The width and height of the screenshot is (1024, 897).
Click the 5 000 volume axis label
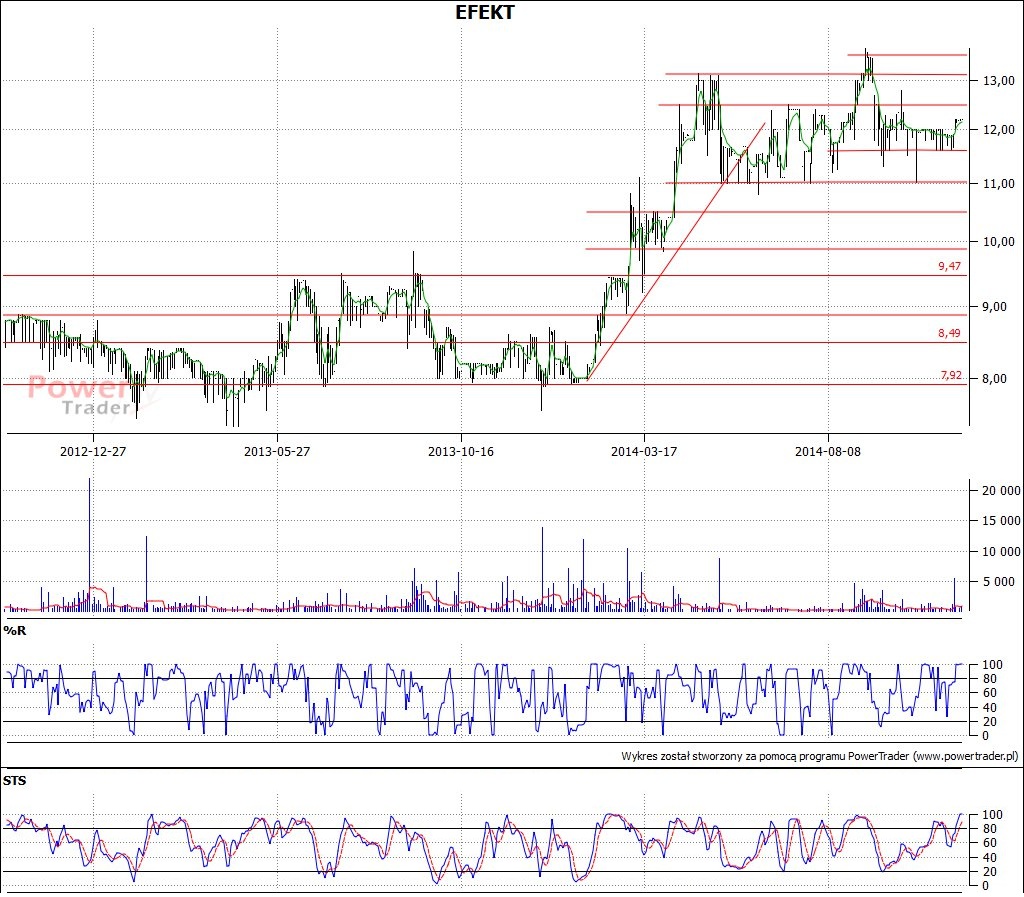coord(999,582)
